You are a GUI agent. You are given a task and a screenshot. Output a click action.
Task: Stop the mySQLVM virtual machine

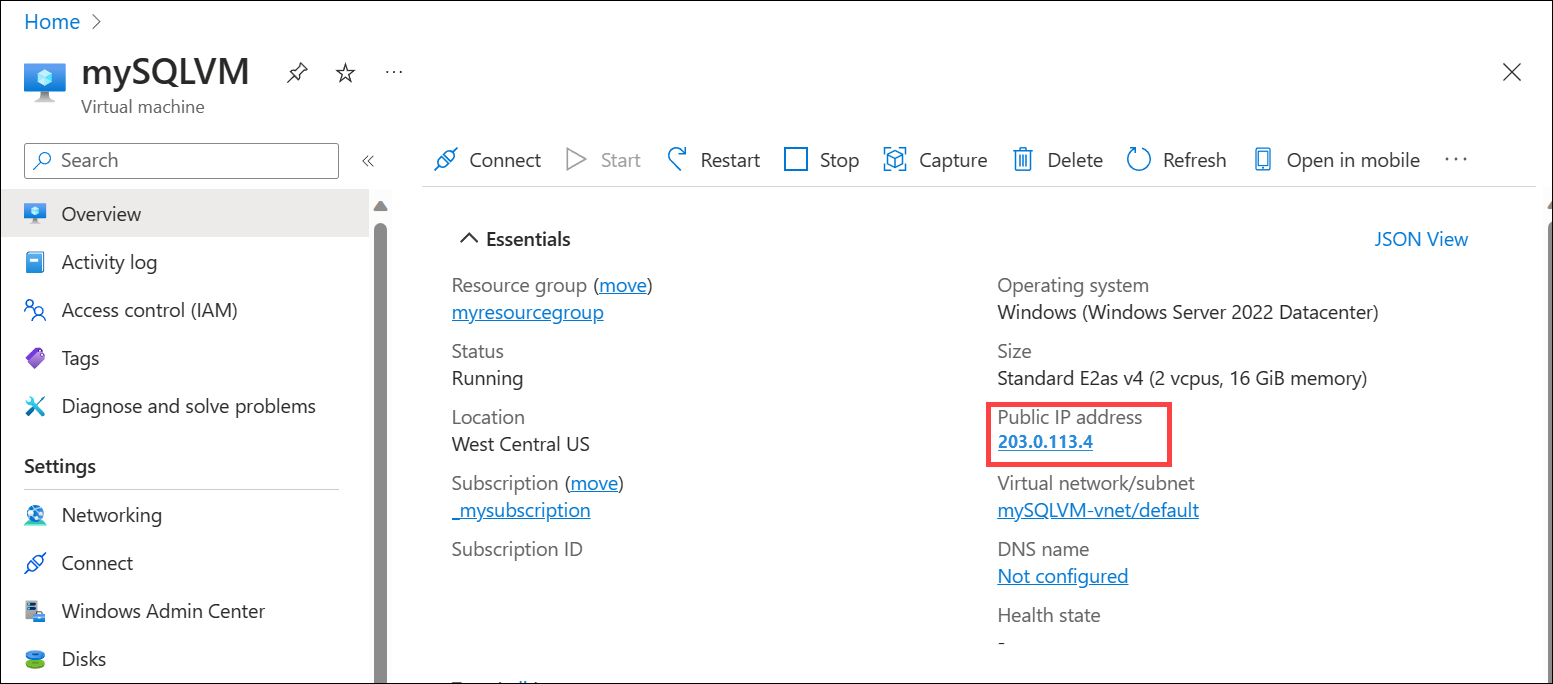[821, 159]
